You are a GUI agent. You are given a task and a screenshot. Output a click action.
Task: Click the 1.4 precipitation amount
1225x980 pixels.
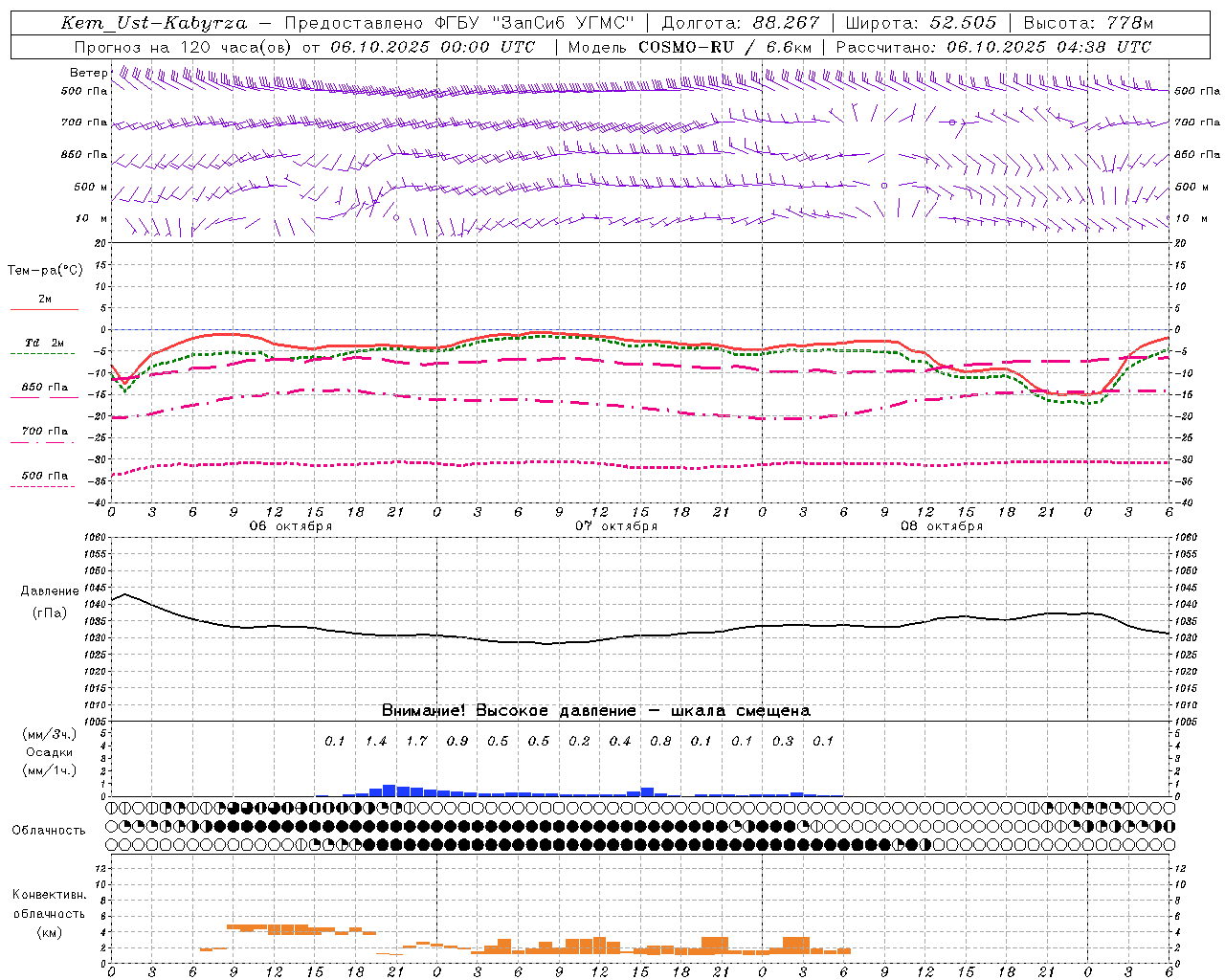coord(376,742)
